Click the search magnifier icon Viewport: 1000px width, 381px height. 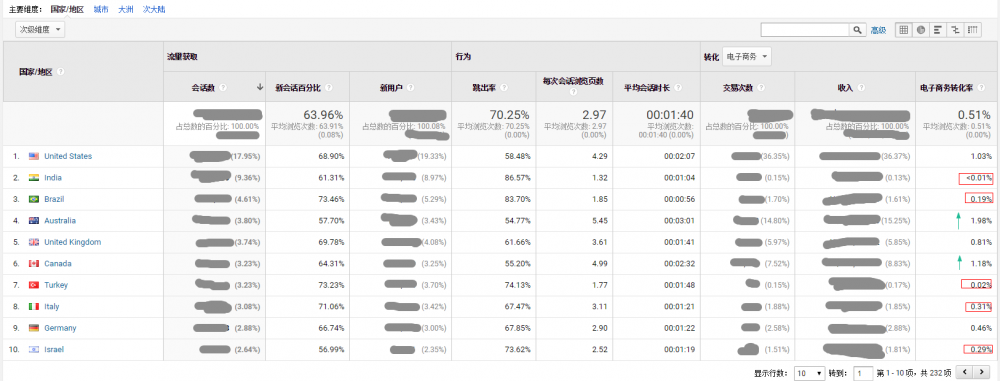pyautogui.click(x=858, y=30)
